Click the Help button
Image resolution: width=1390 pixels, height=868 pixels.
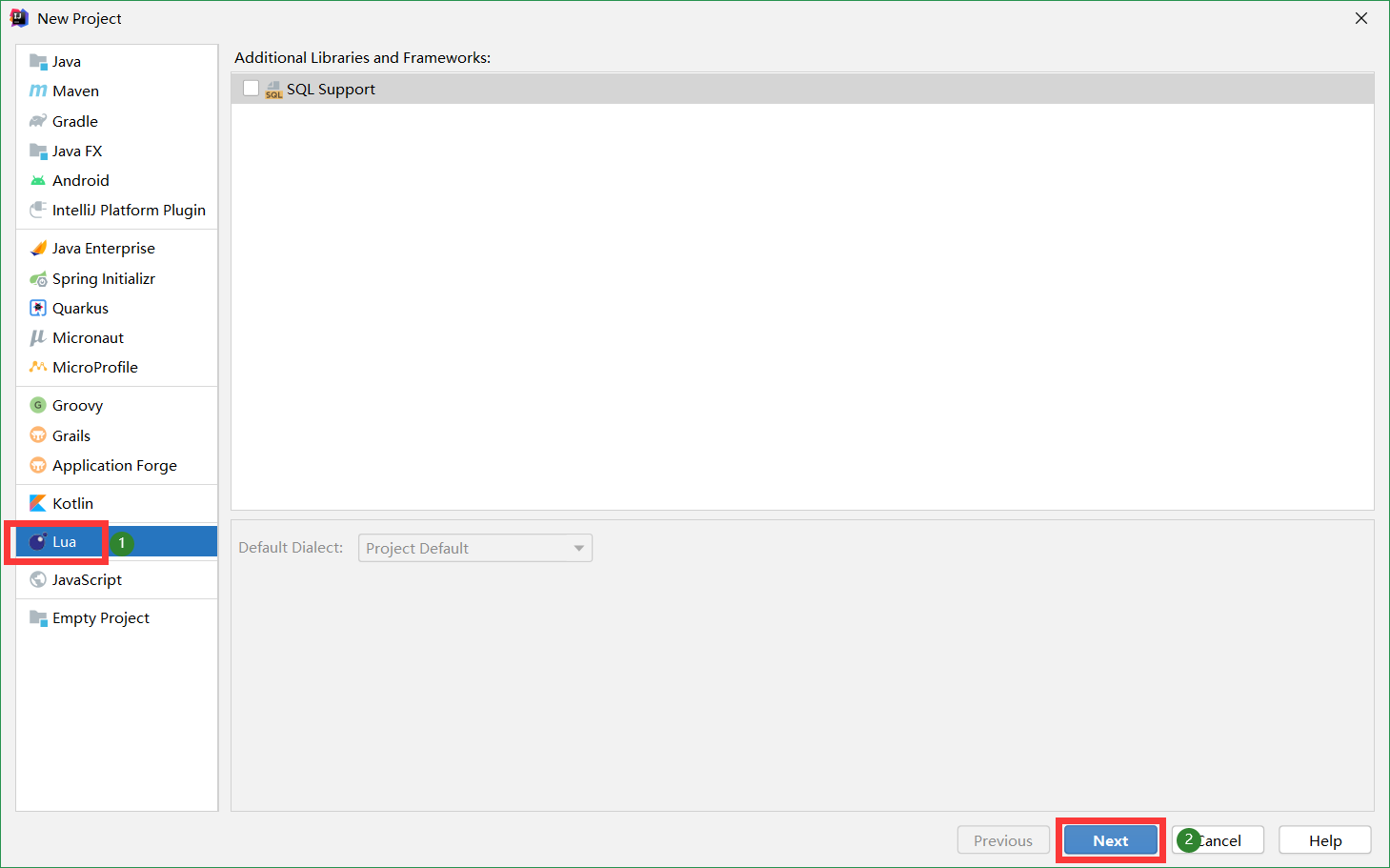(1324, 839)
